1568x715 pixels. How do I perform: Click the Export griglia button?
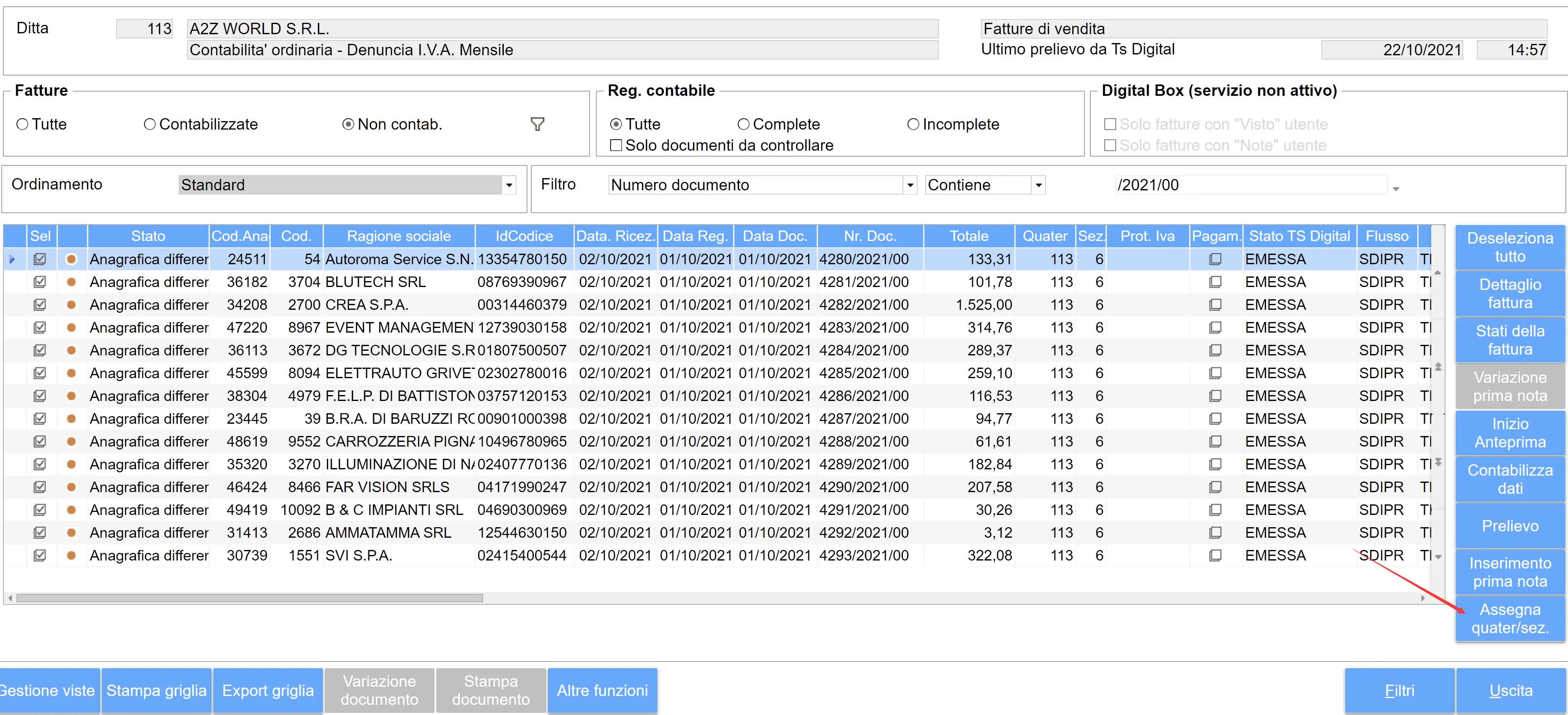click(x=268, y=690)
